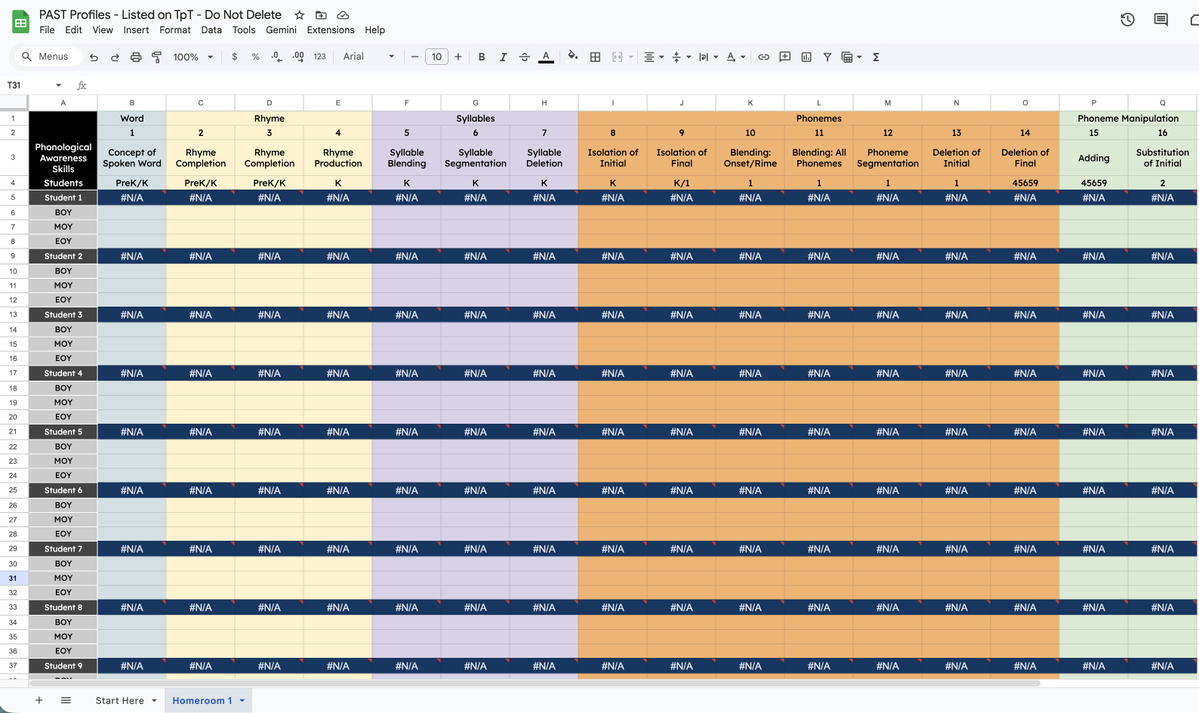Select Student 5 name cell
Image resolution: width=1199 pixels, height=713 pixels.
click(63, 431)
